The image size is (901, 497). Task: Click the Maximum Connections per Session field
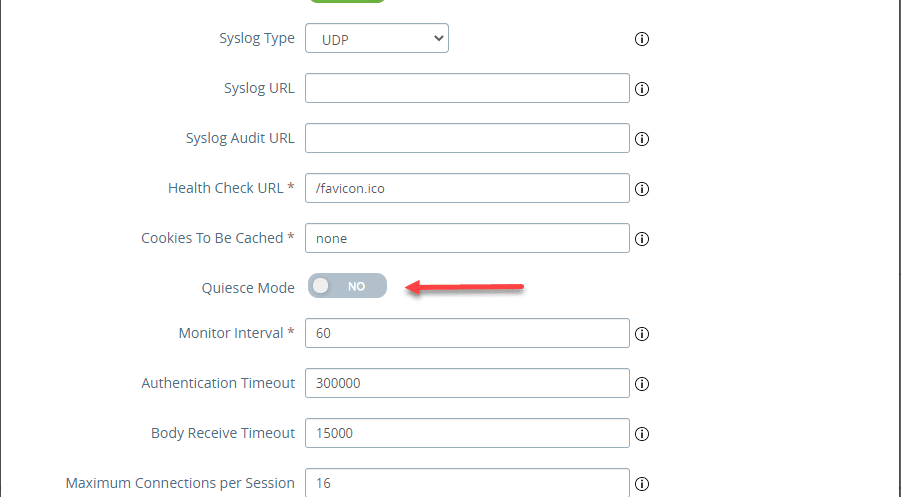click(467, 482)
